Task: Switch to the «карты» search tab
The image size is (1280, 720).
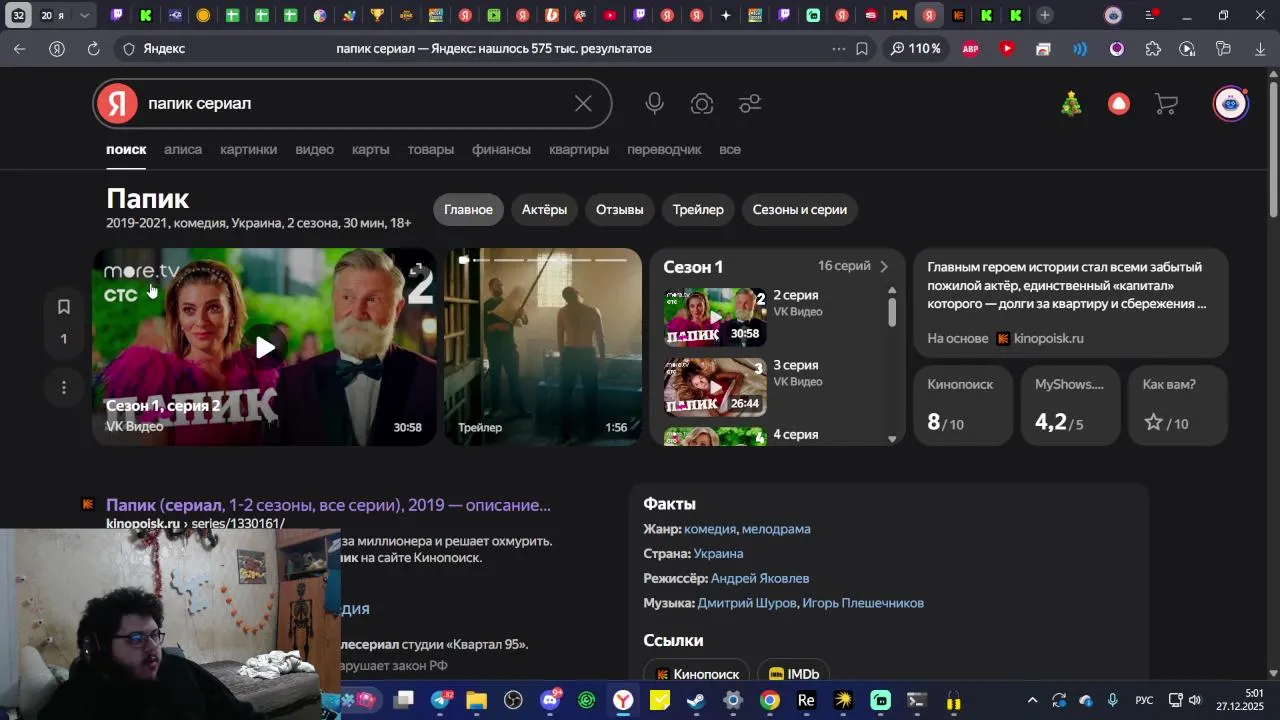Action: point(370,149)
